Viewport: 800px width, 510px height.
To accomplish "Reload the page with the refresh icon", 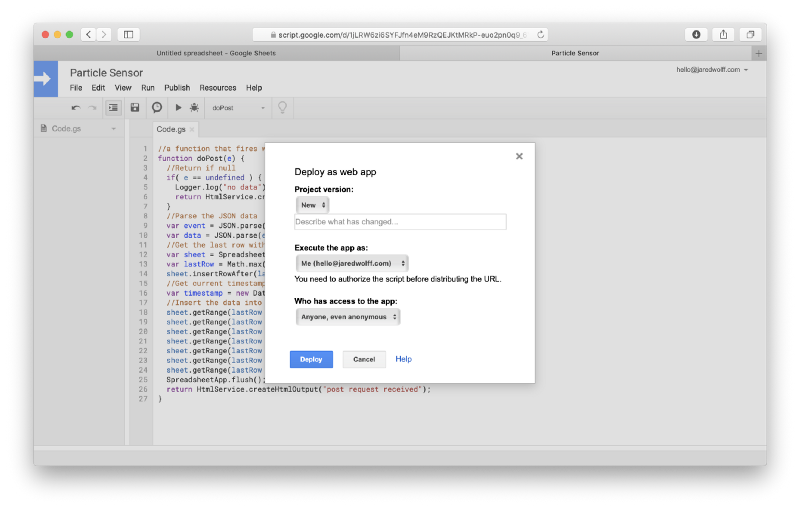I will click(x=541, y=34).
